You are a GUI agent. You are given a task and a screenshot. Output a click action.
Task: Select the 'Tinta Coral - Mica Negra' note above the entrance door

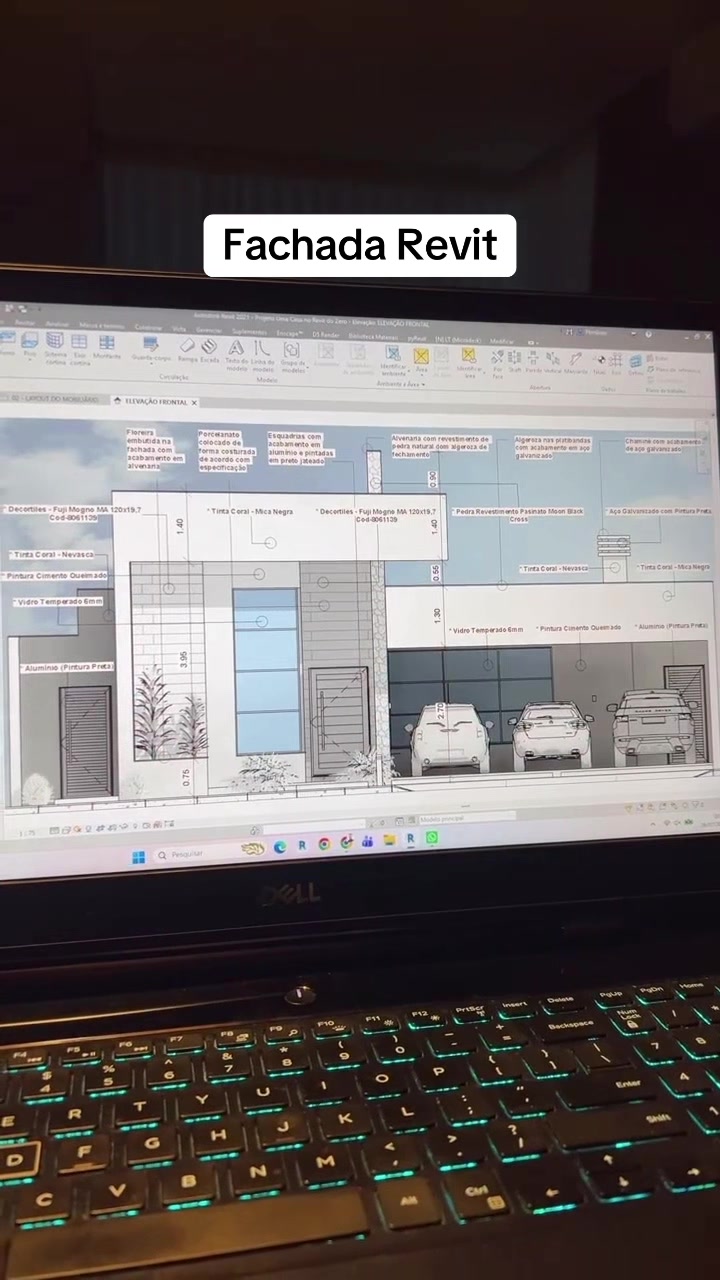pyautogui.click(x=250, y=510)
